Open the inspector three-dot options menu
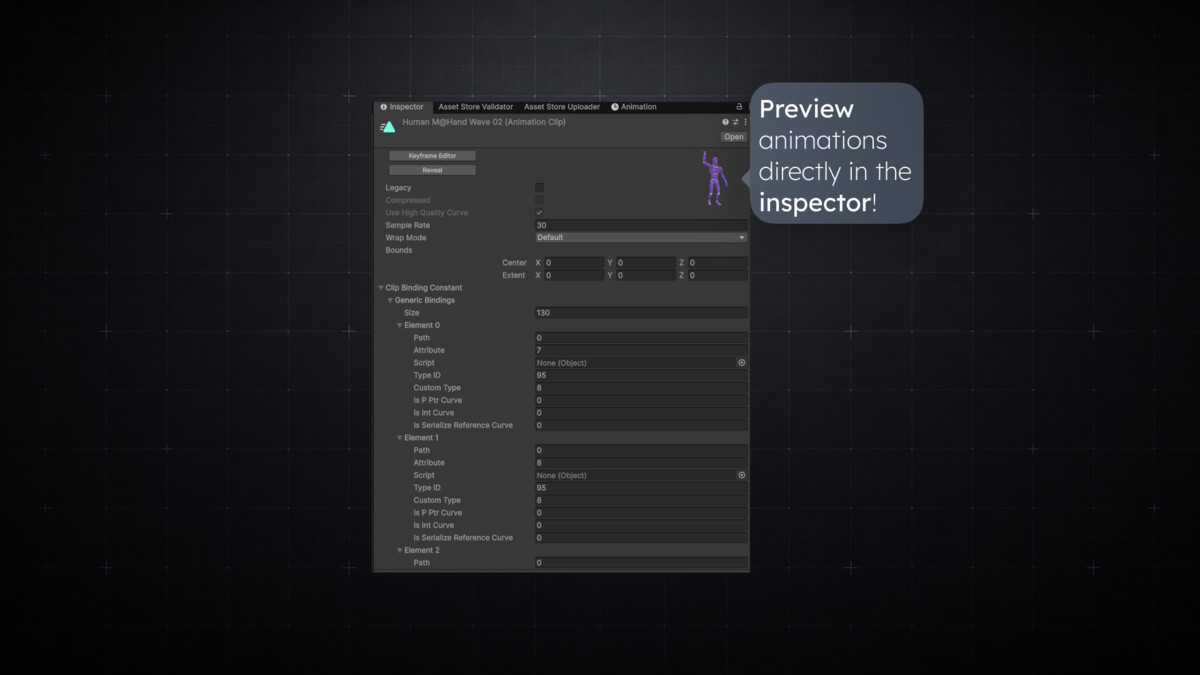 [745, 122]
